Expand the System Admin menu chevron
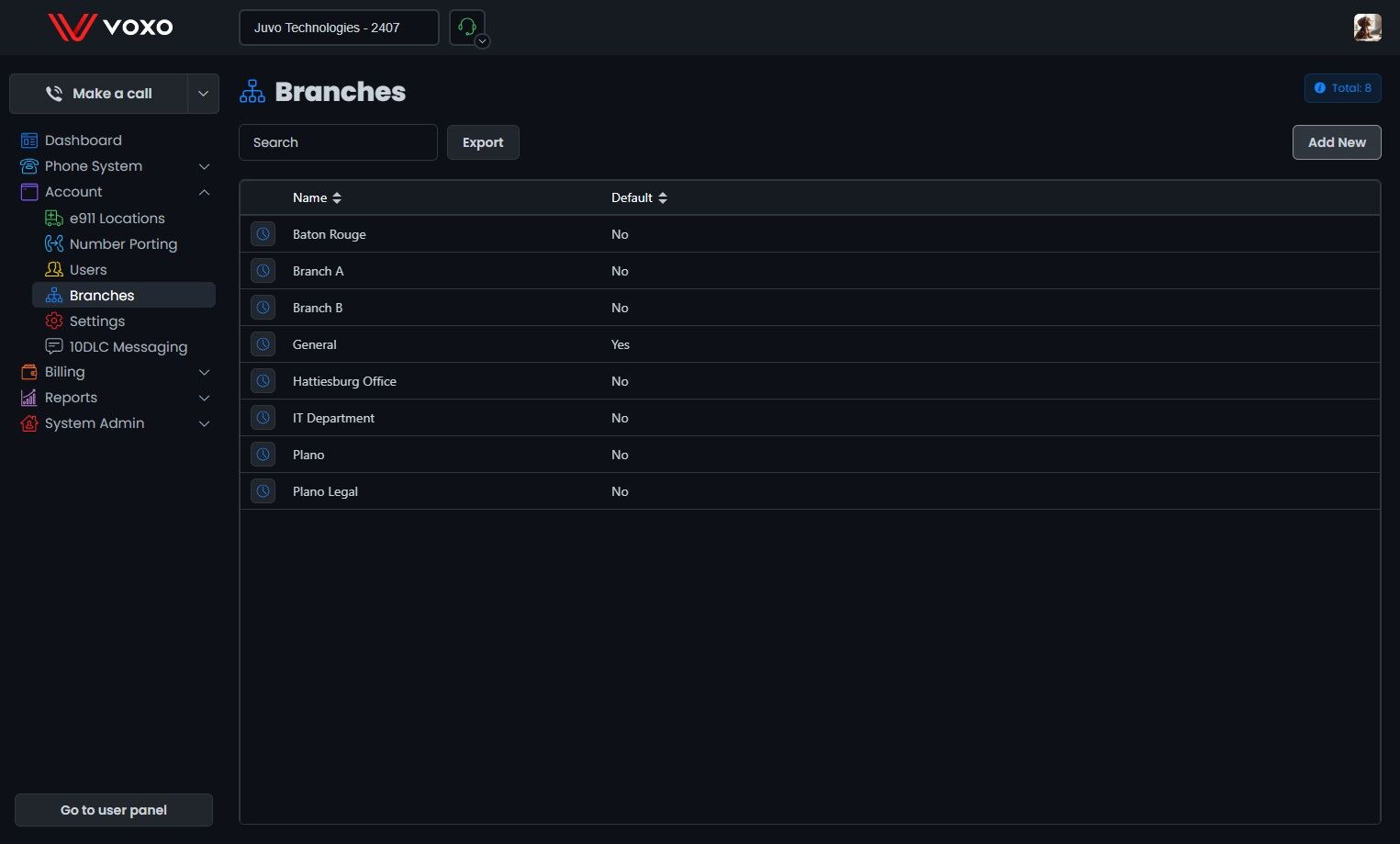This screenshot has height=844, width=1400. [x=205, y=423]
